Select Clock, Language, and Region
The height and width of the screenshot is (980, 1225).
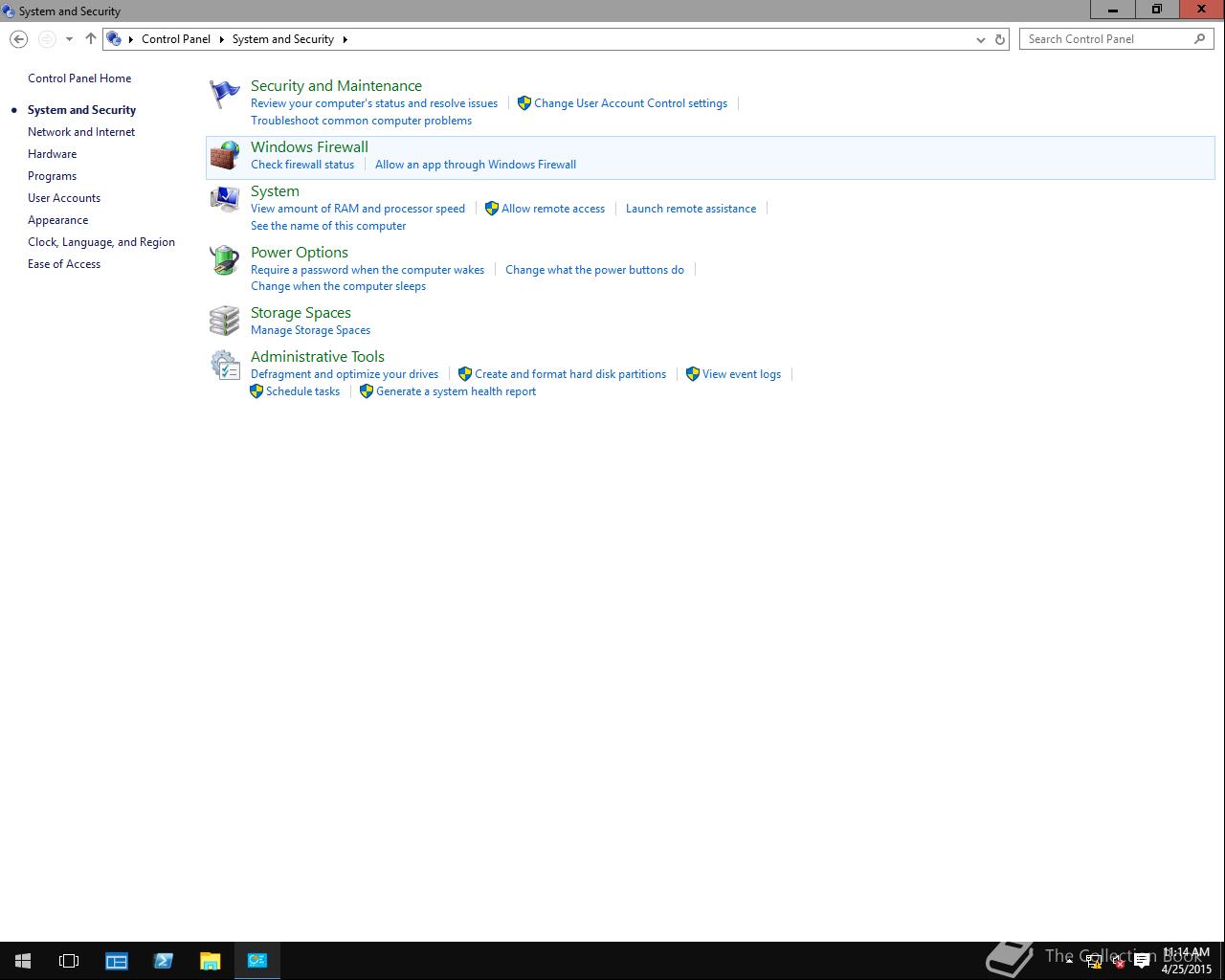point(101,242)
